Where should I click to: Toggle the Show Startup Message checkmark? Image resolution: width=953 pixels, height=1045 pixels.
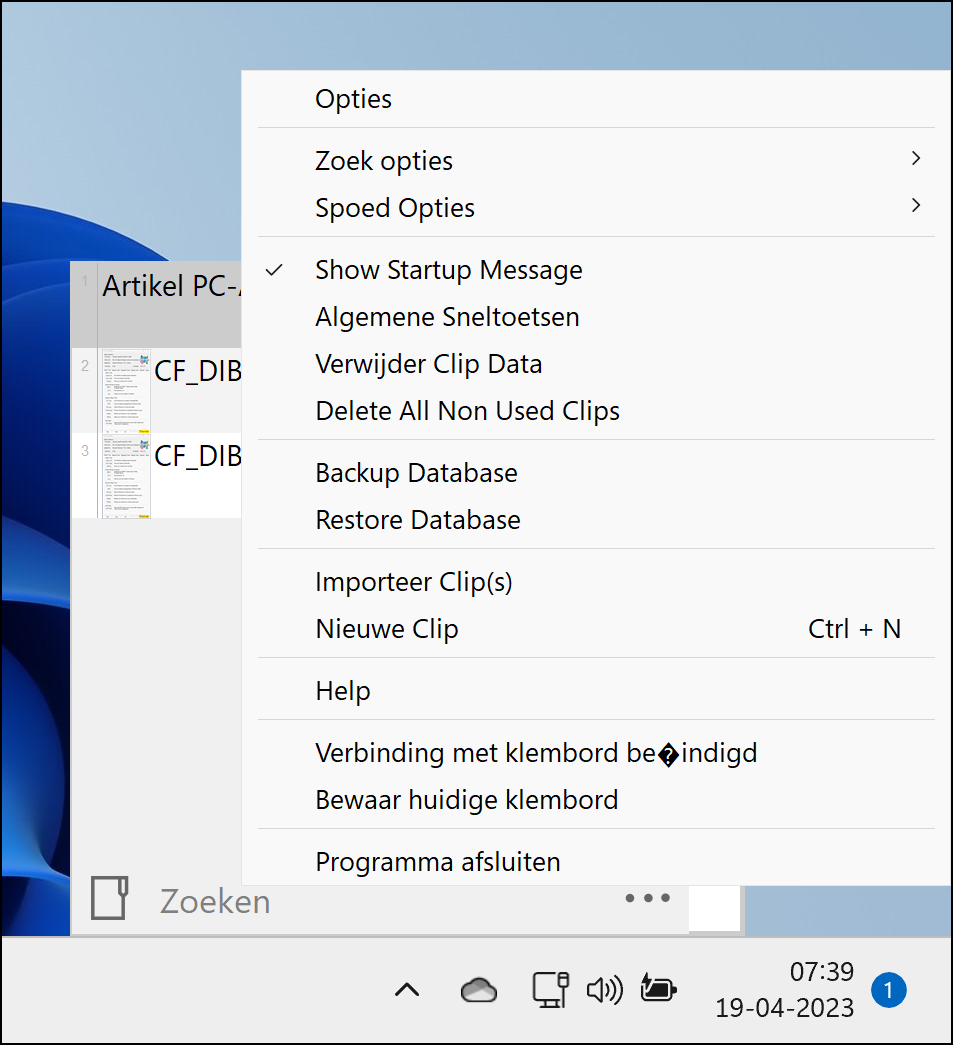coord(274,271)
